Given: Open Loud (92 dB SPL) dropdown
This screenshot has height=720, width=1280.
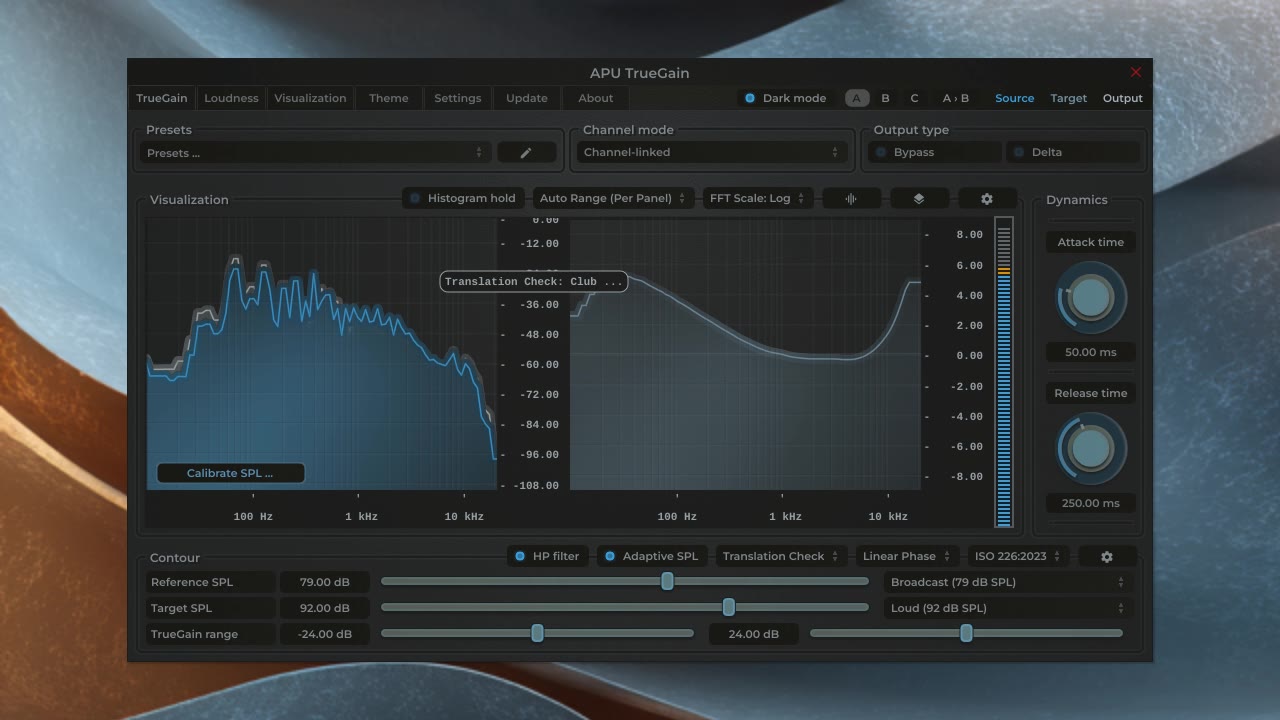Looking at the screenshot, I should [x=1007, y=609].
